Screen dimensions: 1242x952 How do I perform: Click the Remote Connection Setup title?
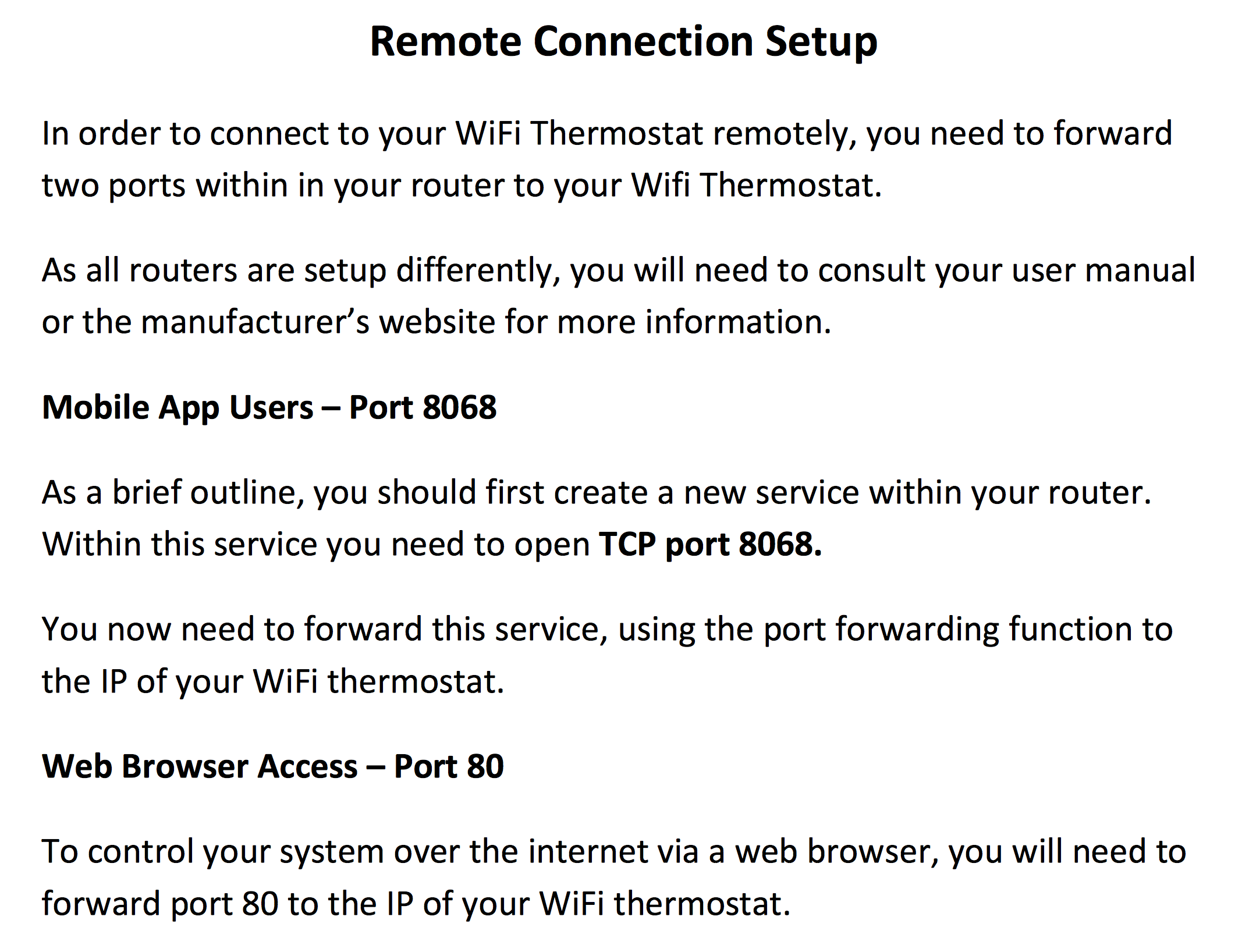click(623, 42)
